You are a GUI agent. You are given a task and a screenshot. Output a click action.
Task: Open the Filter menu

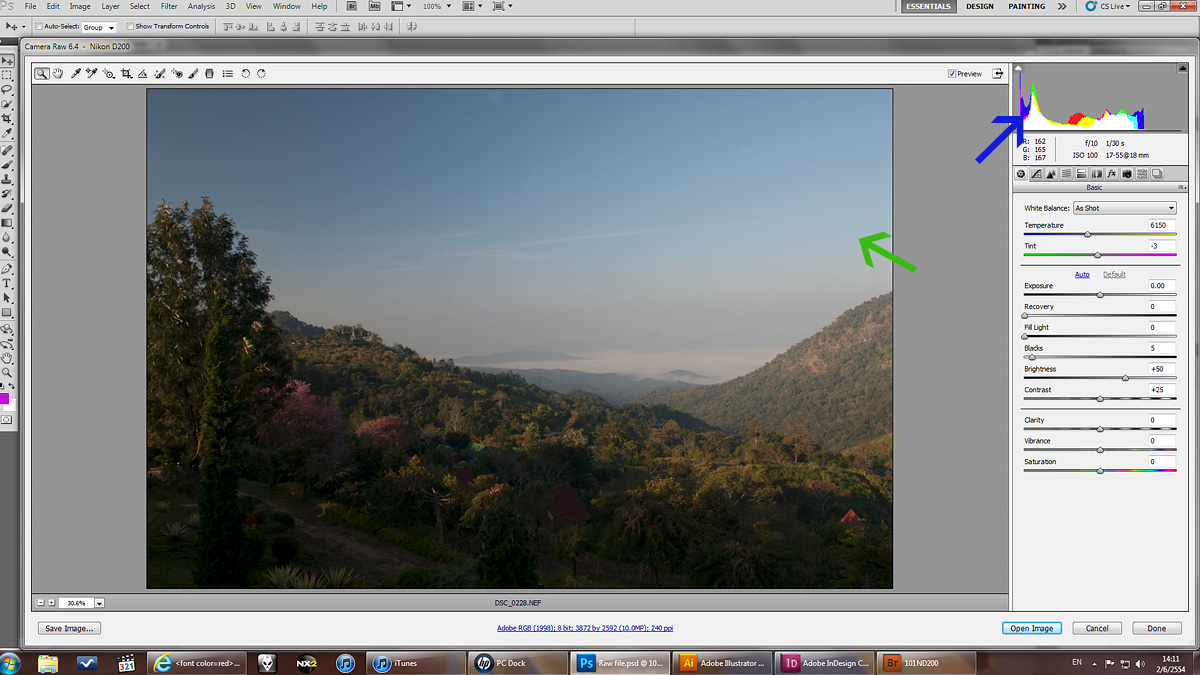point(169,6)
